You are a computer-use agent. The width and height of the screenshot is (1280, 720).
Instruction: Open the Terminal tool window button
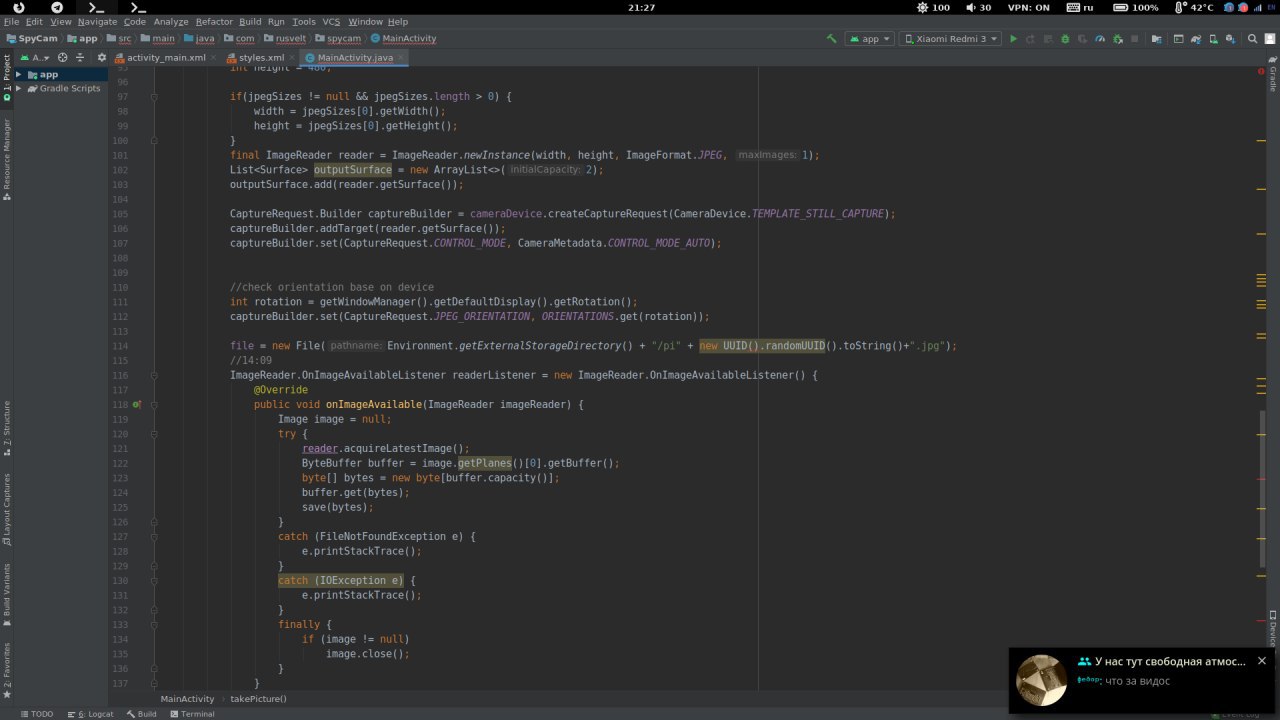tap(192, 714)
